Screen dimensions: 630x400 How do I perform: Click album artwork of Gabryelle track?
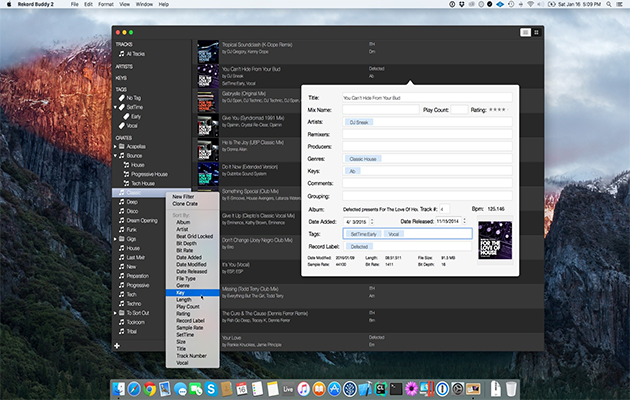coord(207,99)
